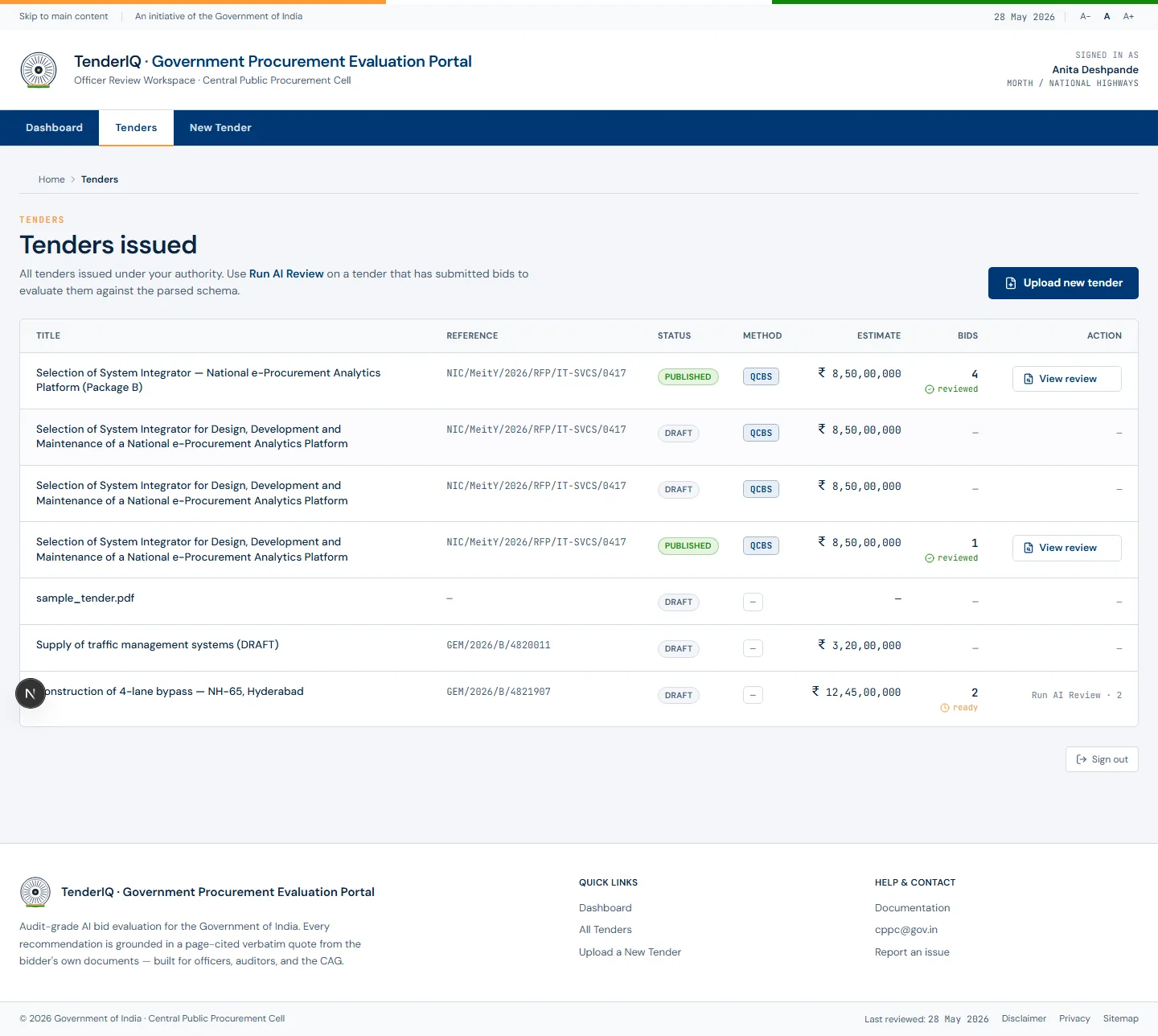Click cppc@gov.in contact email
Image resolution: width=1158 pixels, height=1036 pixels.
[x=906, y=930]
